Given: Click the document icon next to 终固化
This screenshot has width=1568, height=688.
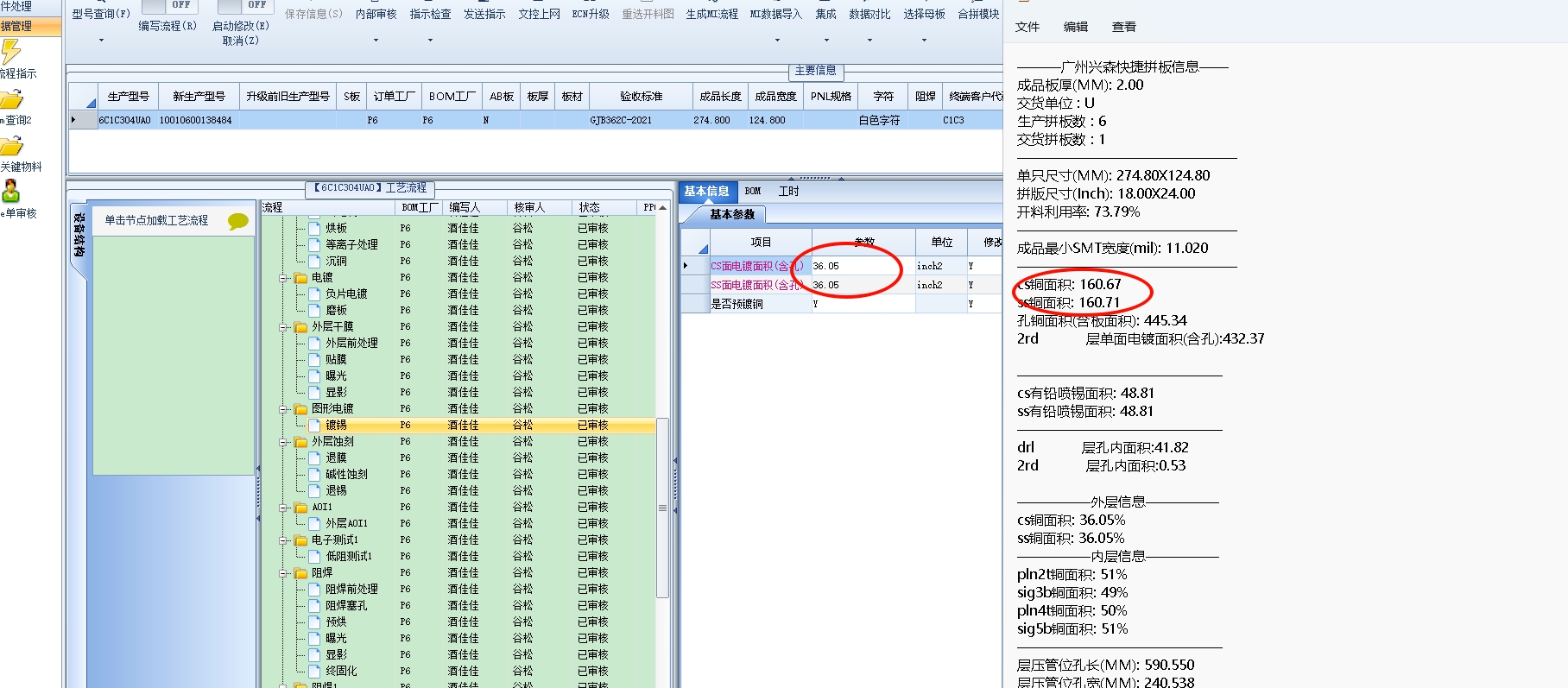Looking at the screenshot, I should 314,672.
